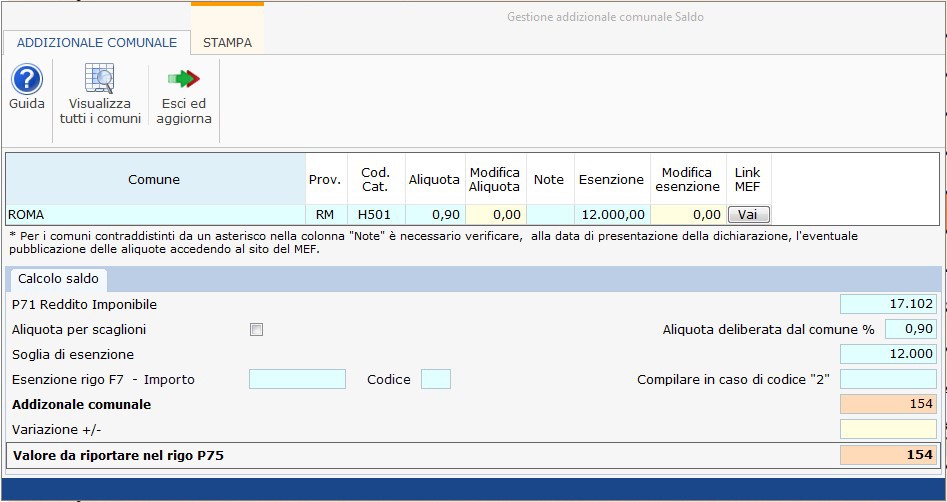Click the Variazione +/- yellow field
947x502 pixels.
(x=888, y=429)
